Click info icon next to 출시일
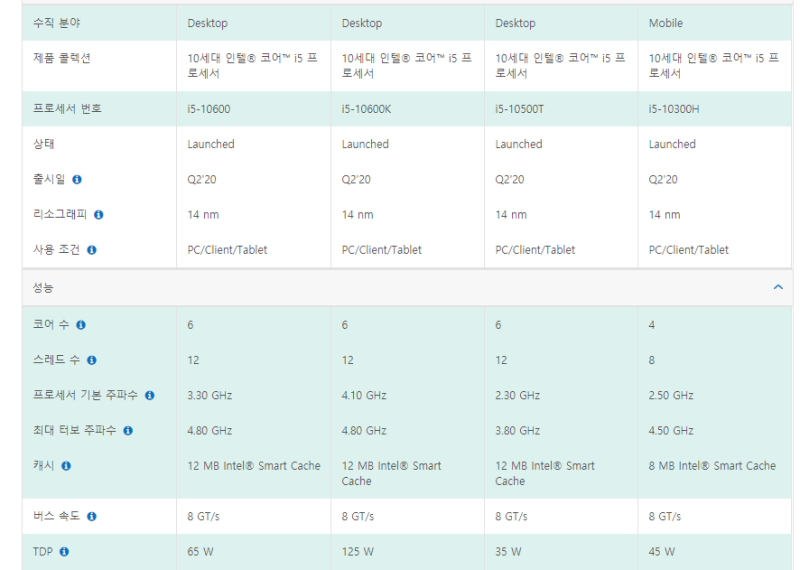This screenshot has height=570, width=800. pyautogui.click(x=77, y=180)
